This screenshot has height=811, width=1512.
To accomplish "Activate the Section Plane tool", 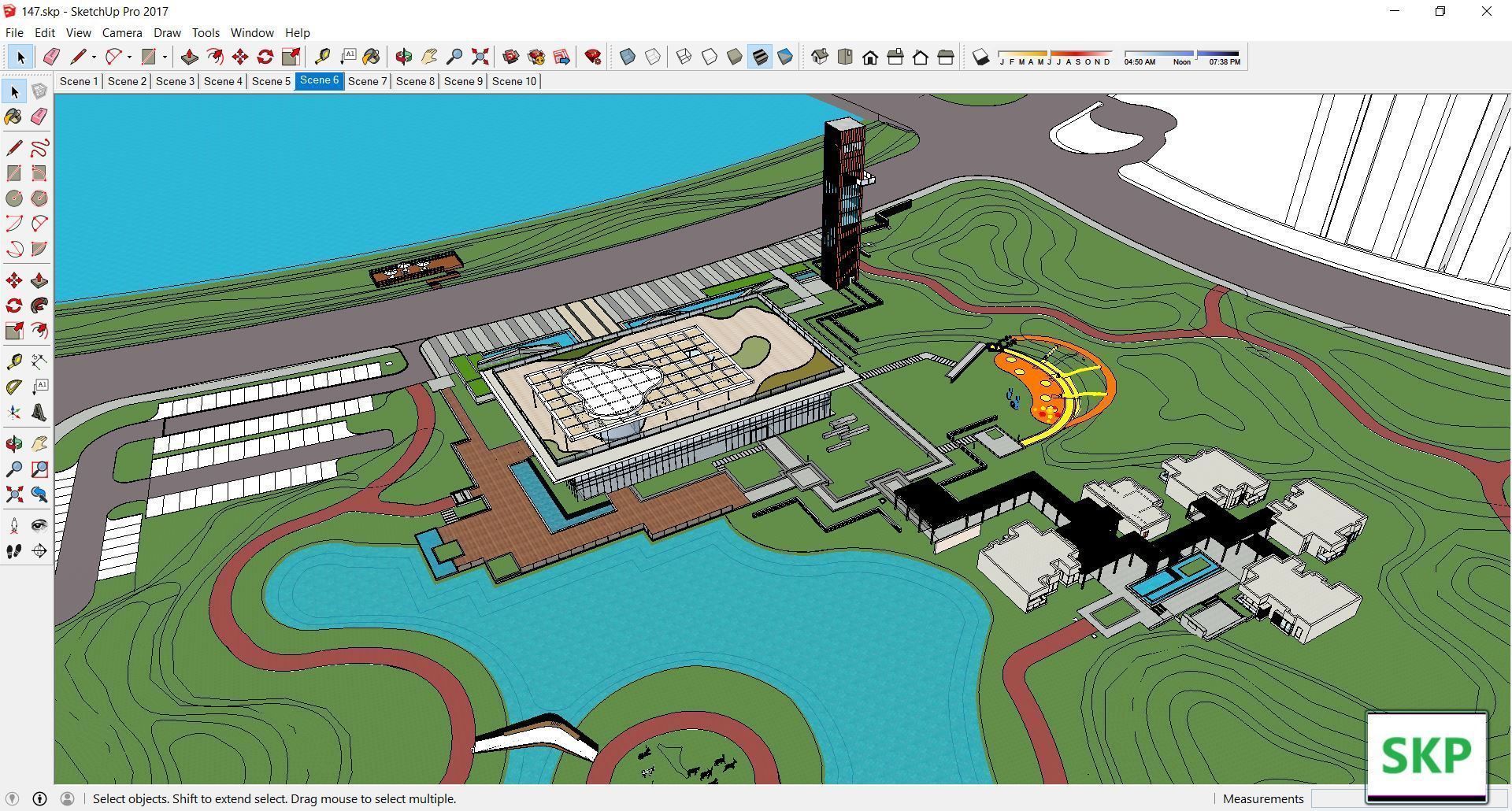I will click(x=39, y=551).
